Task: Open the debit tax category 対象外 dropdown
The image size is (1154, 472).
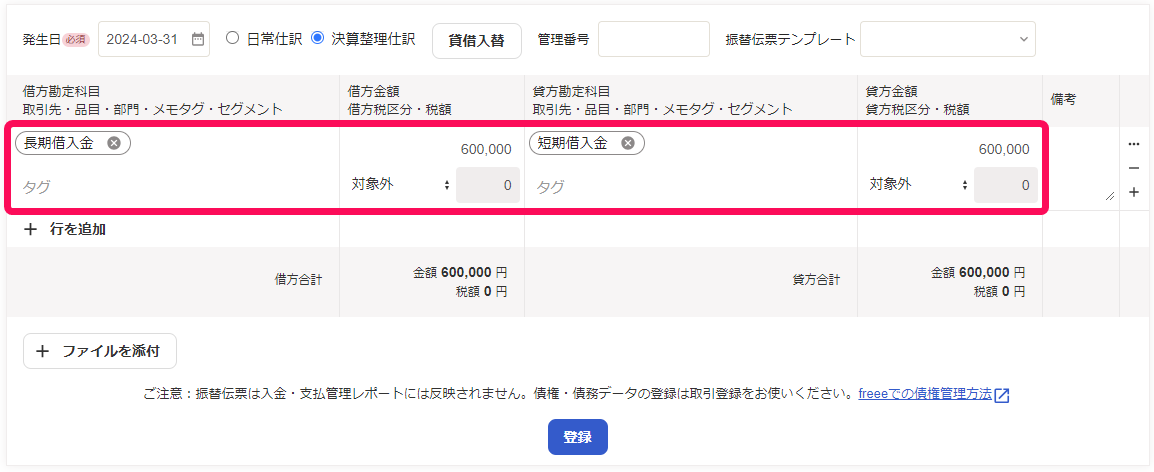Action: (400, 185)
